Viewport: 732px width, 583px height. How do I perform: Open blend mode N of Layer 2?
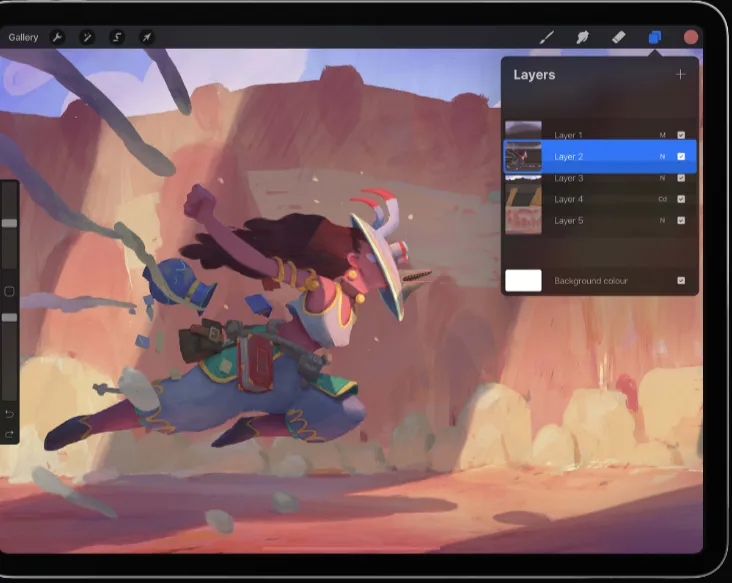pos(662,156)
